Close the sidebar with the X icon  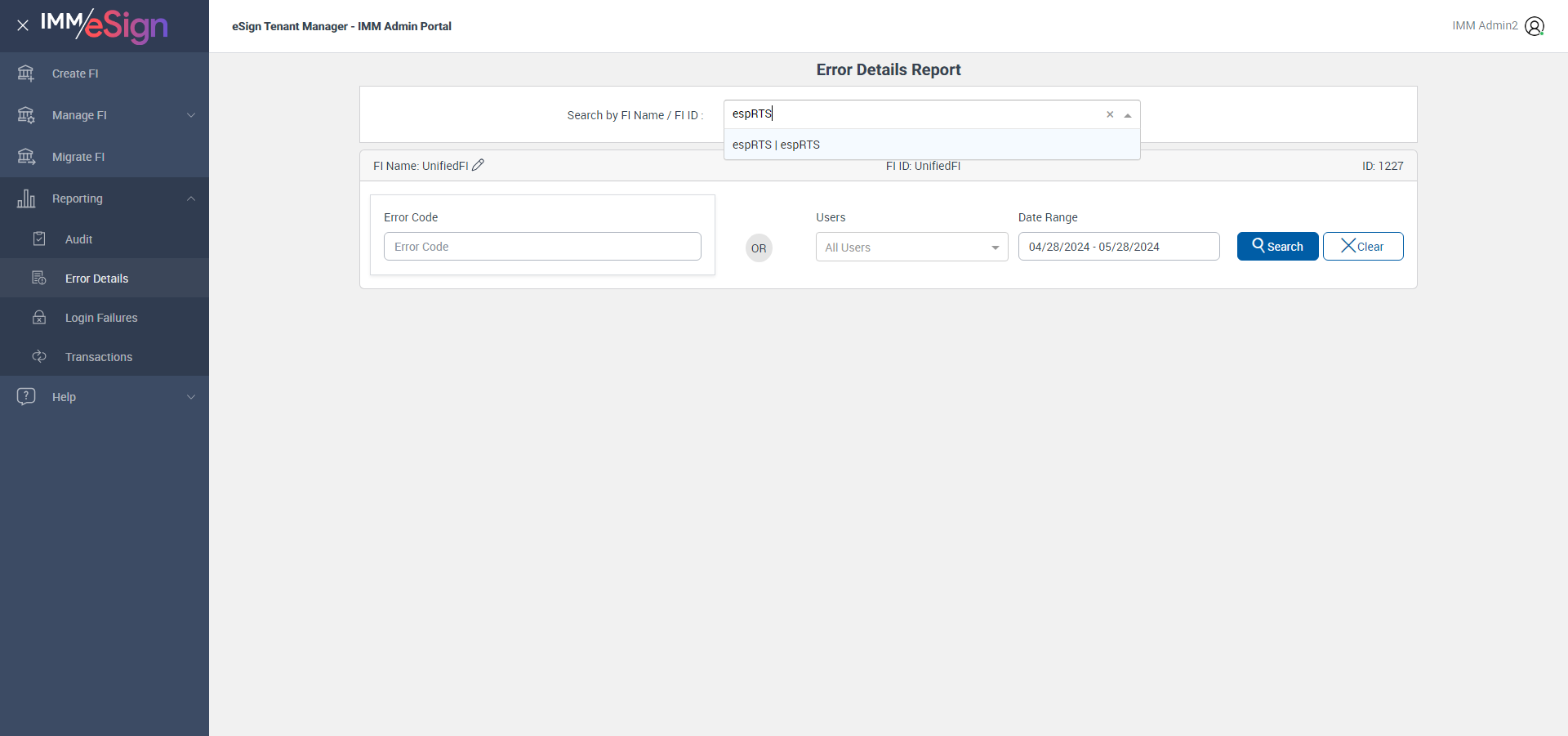pos(23,25)
